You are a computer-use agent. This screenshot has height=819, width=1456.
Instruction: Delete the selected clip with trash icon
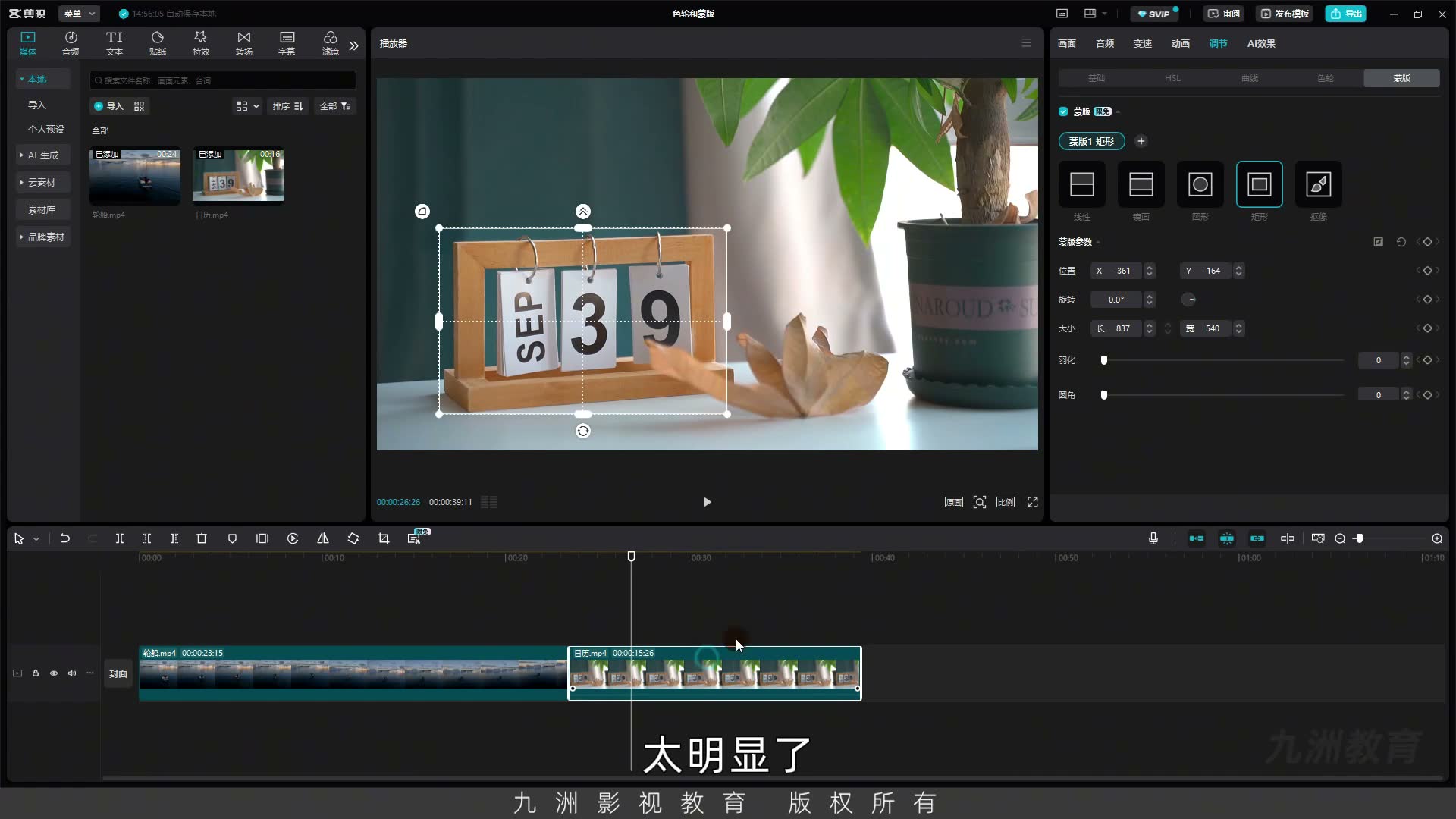202,538
